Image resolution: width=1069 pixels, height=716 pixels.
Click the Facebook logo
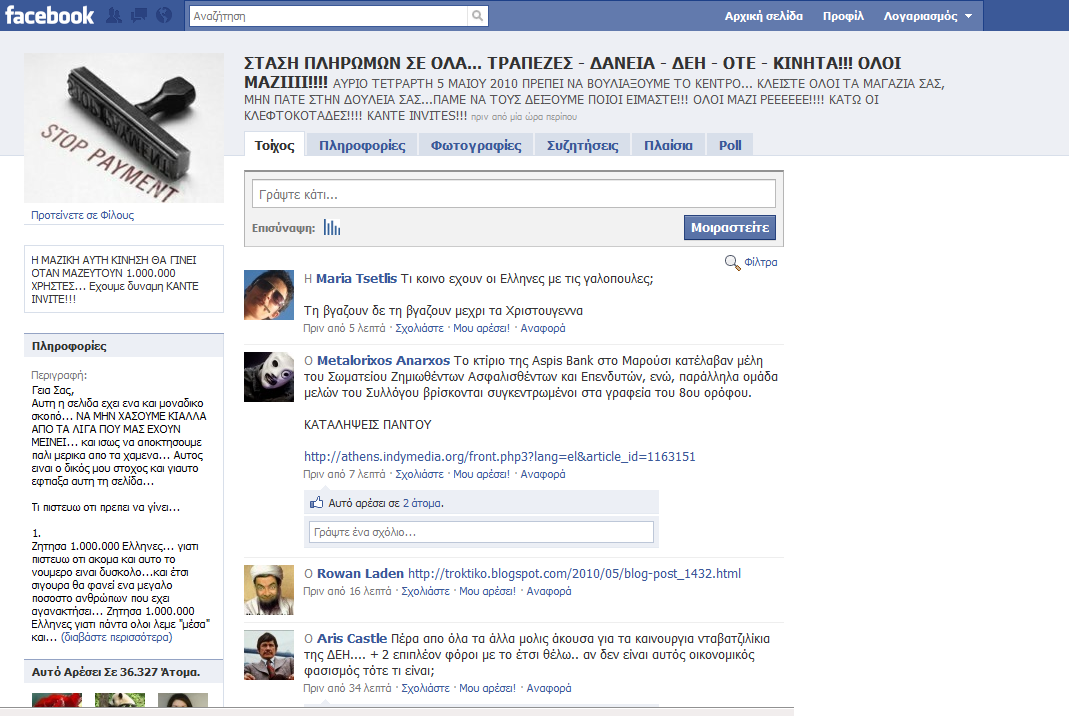(x=49, y=15)
